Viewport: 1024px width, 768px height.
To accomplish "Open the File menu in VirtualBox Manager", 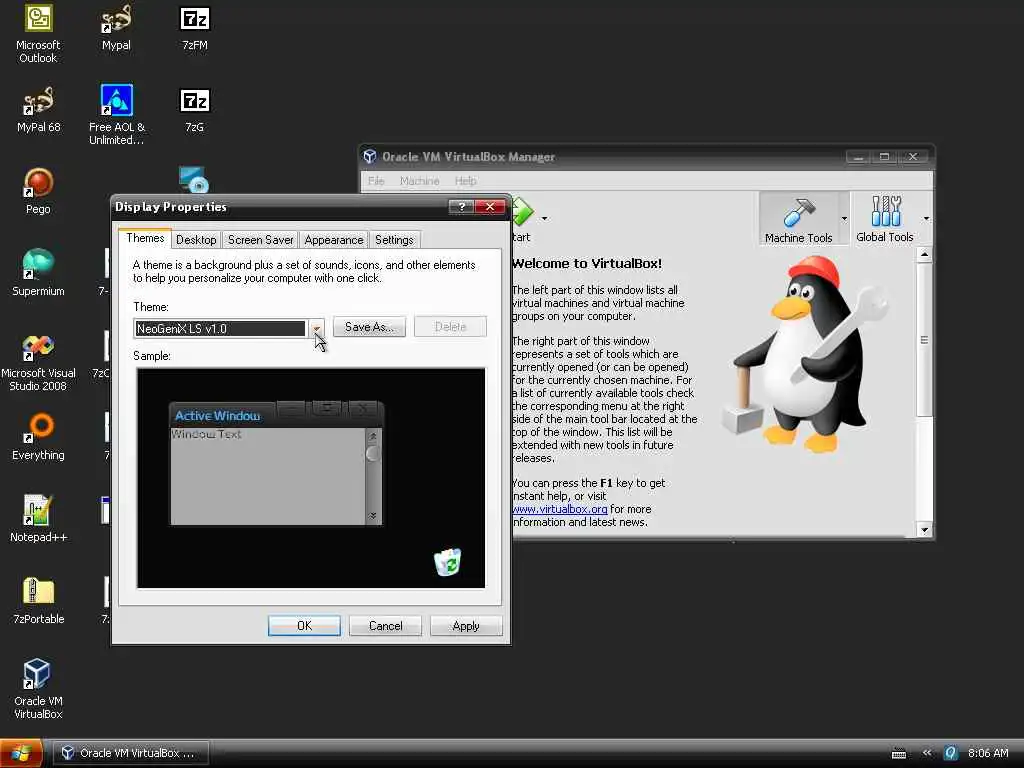I will (x=376, y=181).
